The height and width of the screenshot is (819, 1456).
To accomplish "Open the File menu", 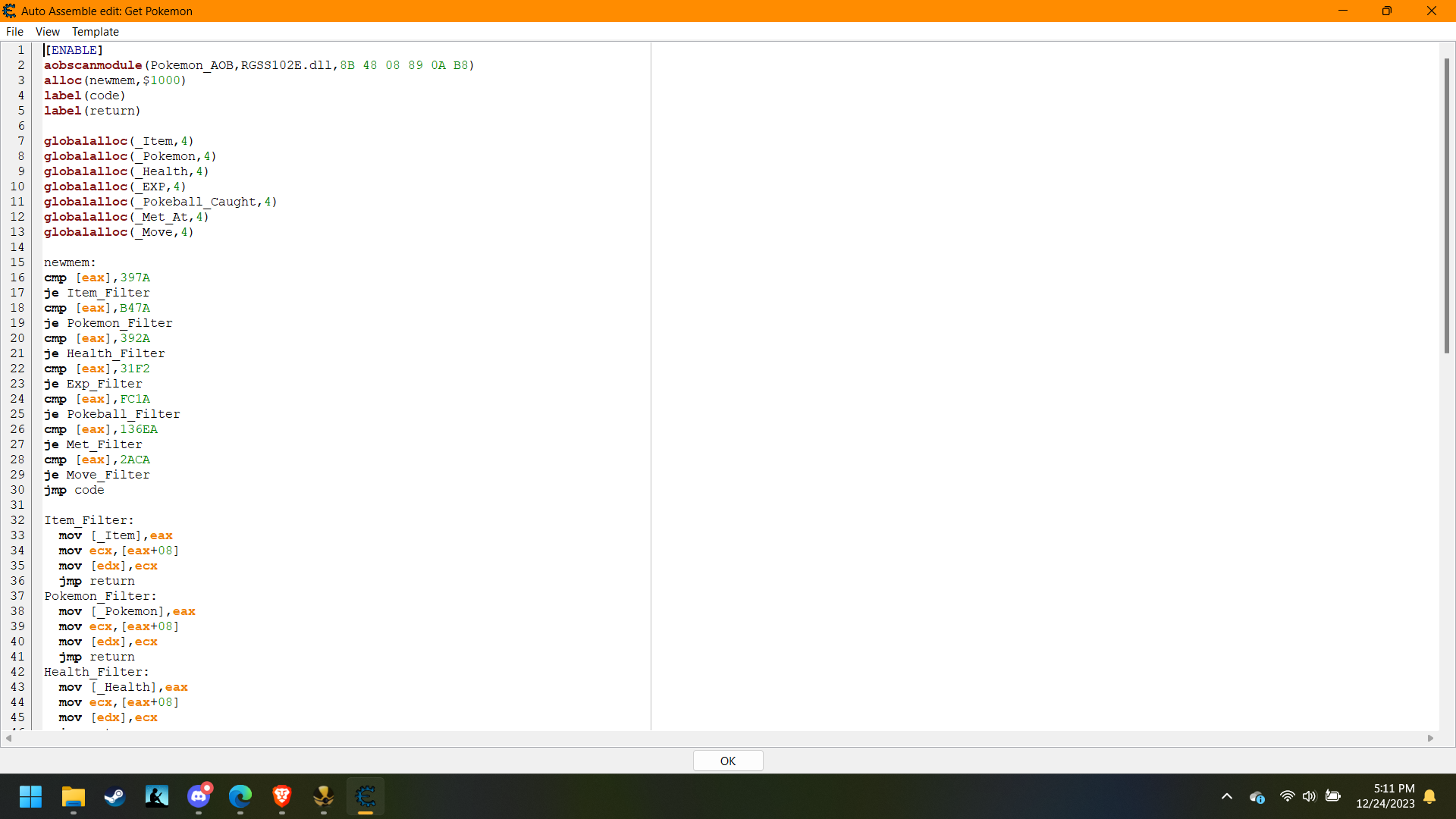I will [x=14, y=31].
